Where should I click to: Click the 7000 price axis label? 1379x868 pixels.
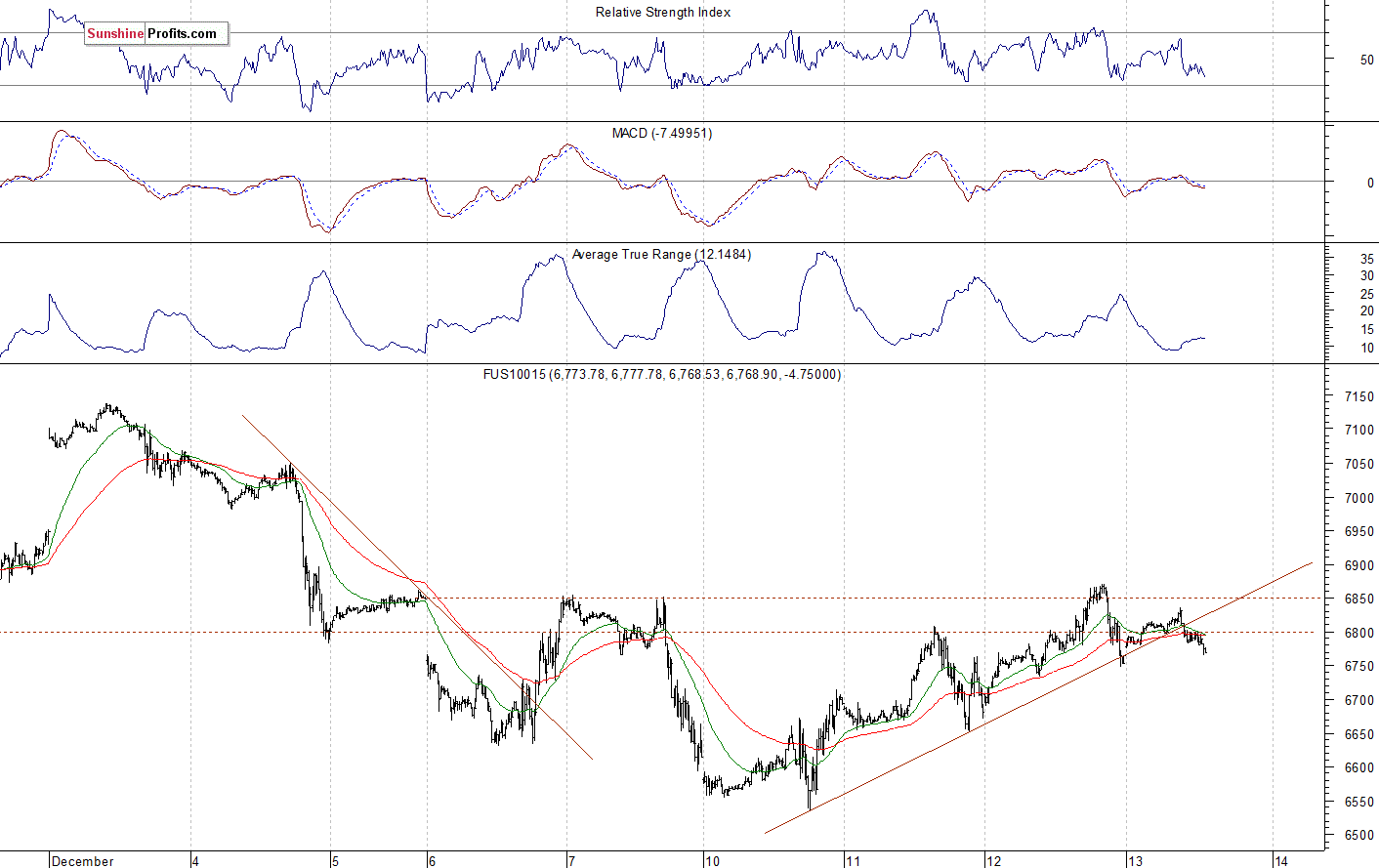coord(1358,499)
